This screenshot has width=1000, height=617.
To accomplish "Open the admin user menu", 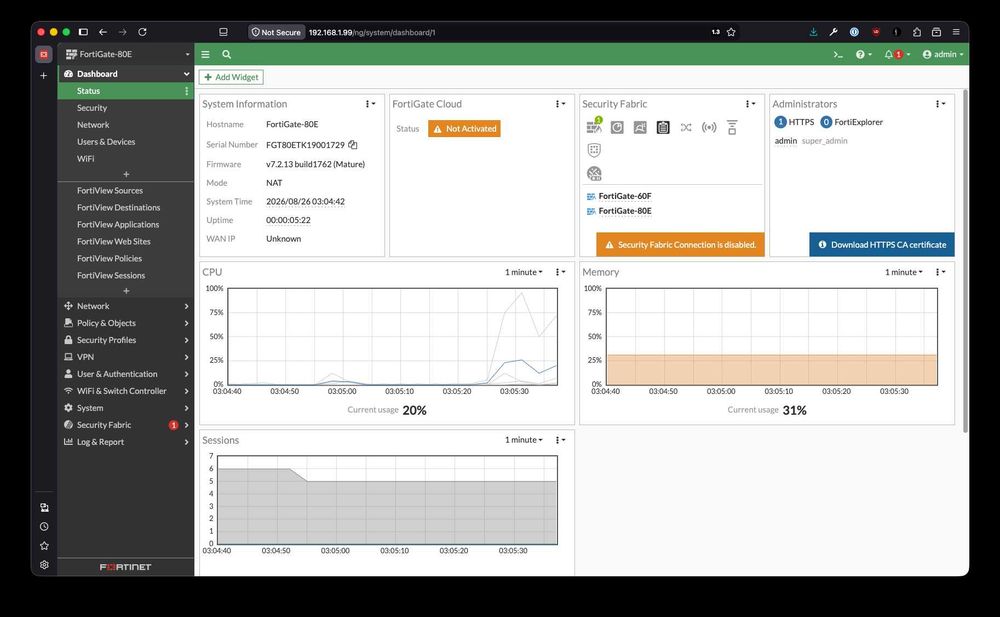I will [x=943, y=55].
